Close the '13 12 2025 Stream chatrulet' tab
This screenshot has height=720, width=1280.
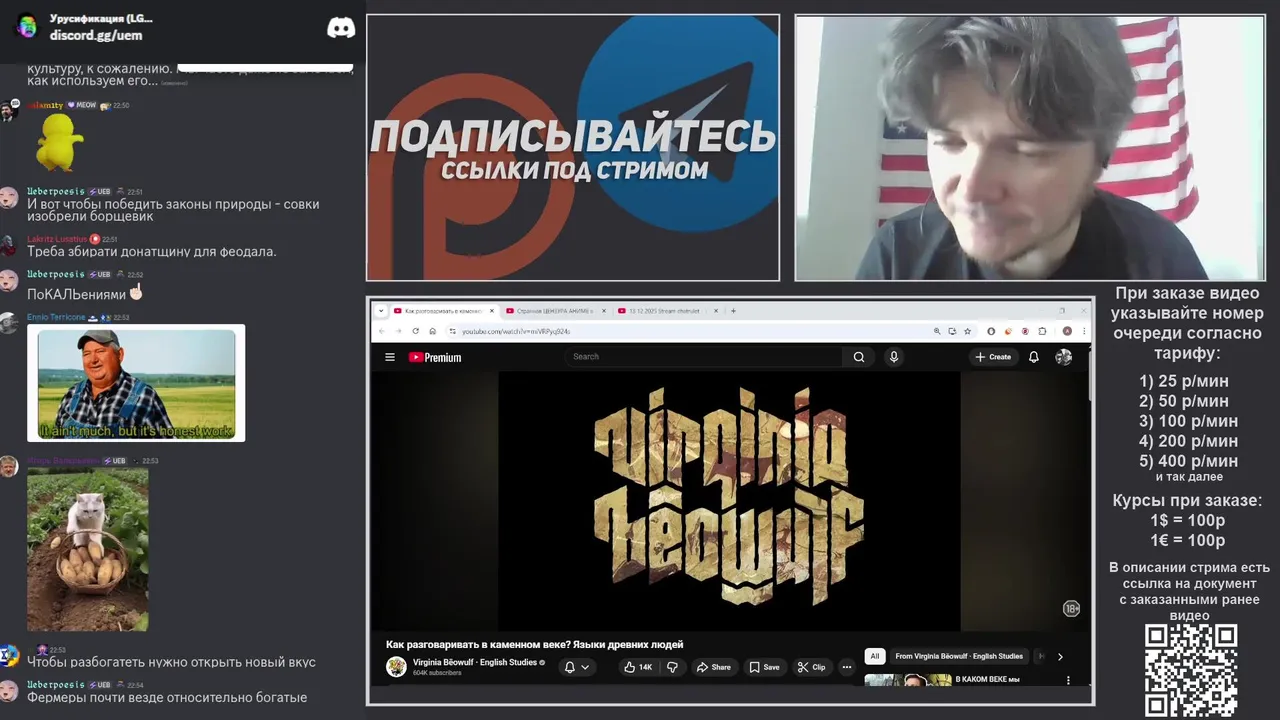(715, 311)
